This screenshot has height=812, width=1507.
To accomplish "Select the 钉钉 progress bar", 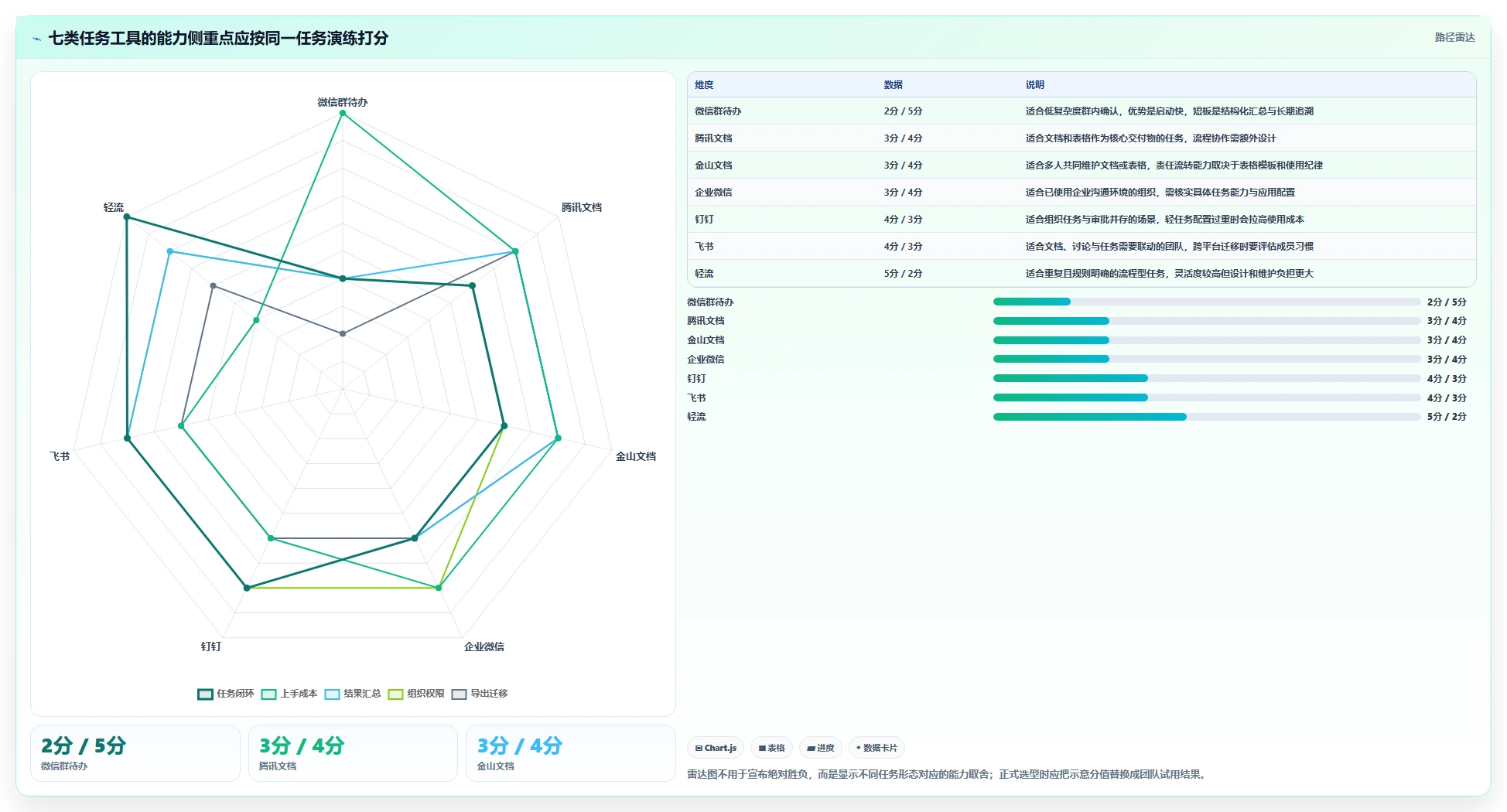I will (x=1206, y=378).
